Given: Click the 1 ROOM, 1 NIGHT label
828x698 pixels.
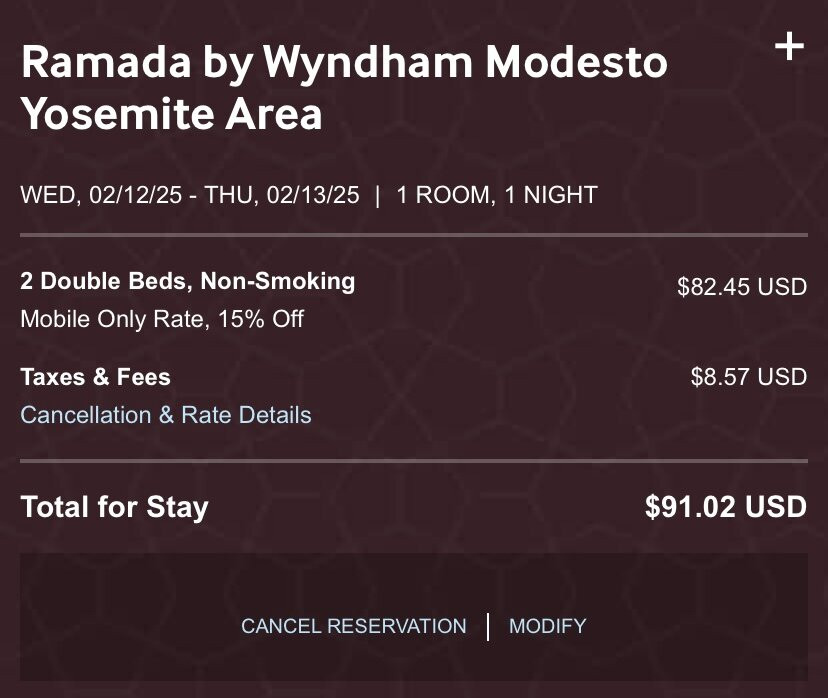Looking at the screenshot, I should [x=497, y=195].
